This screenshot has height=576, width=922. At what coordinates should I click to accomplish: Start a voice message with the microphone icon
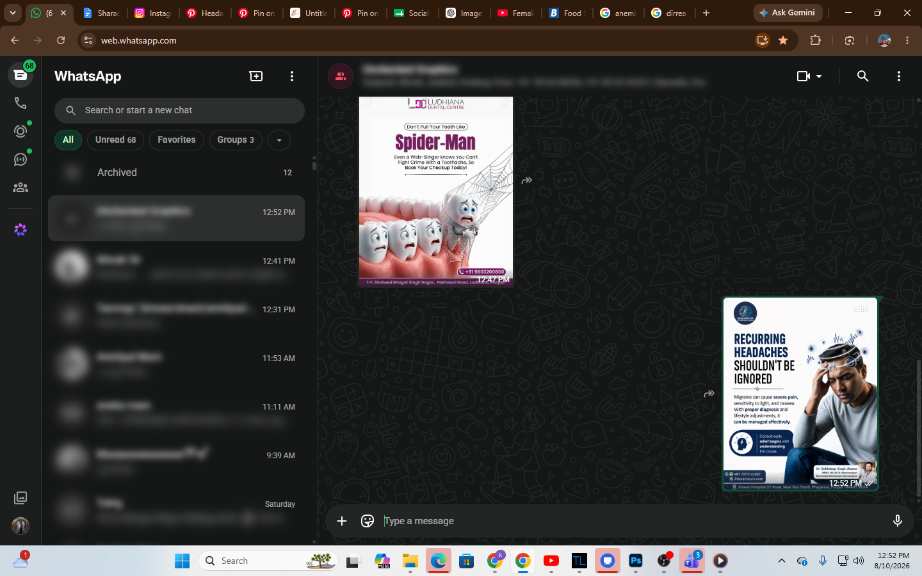click(x=897, y=521)
